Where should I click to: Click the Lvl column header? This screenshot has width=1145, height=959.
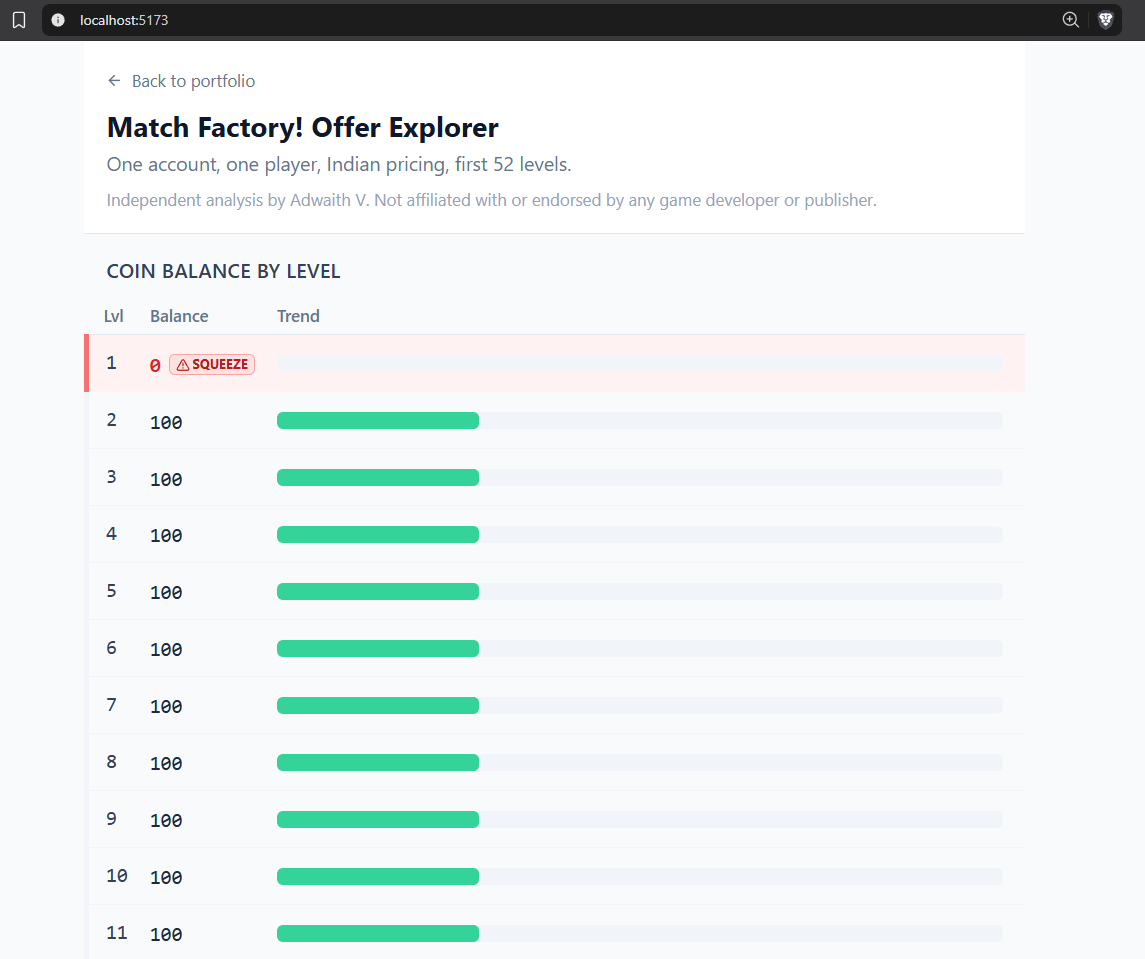click(x=113, y=316)
